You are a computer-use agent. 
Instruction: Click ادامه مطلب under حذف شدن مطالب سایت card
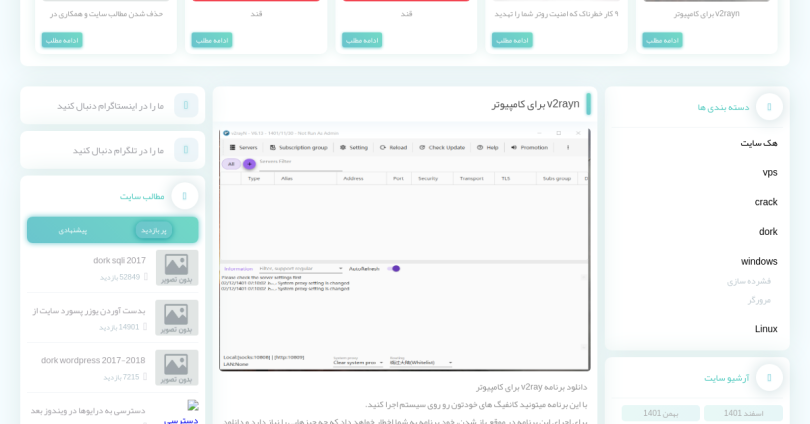coord(62,40)
